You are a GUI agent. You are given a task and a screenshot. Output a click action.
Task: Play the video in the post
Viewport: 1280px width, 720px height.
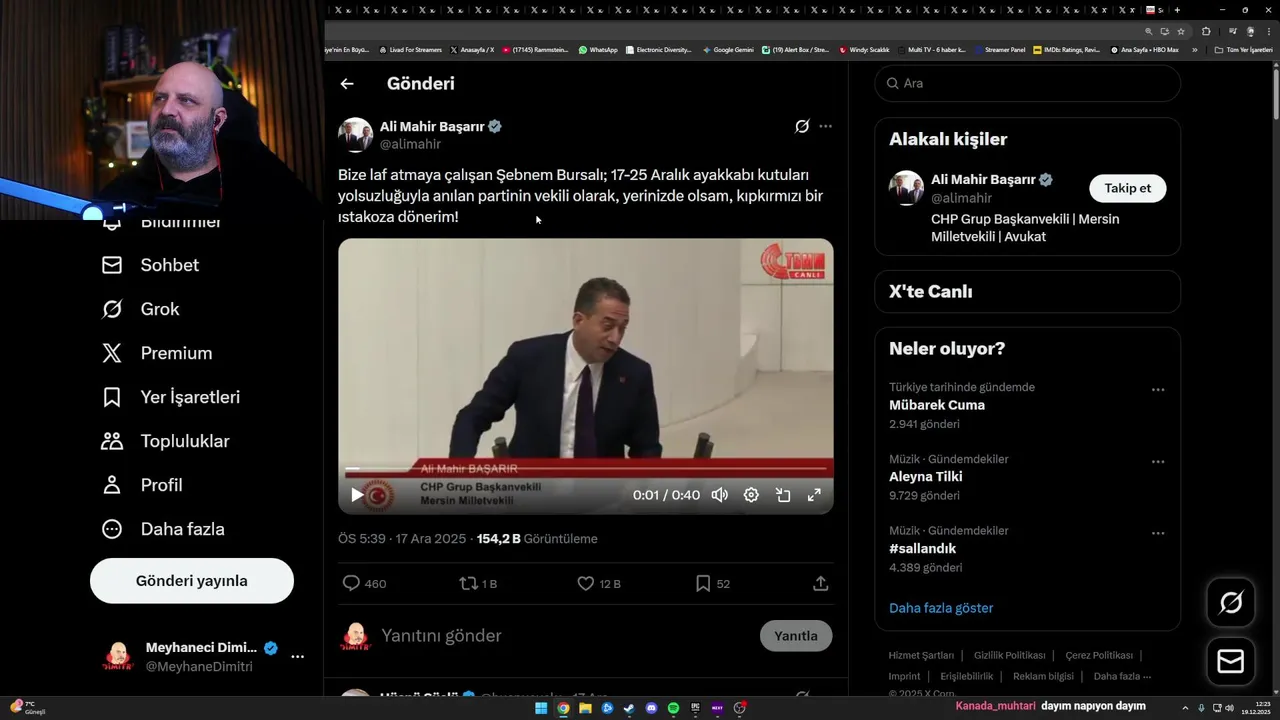(357, 495)
